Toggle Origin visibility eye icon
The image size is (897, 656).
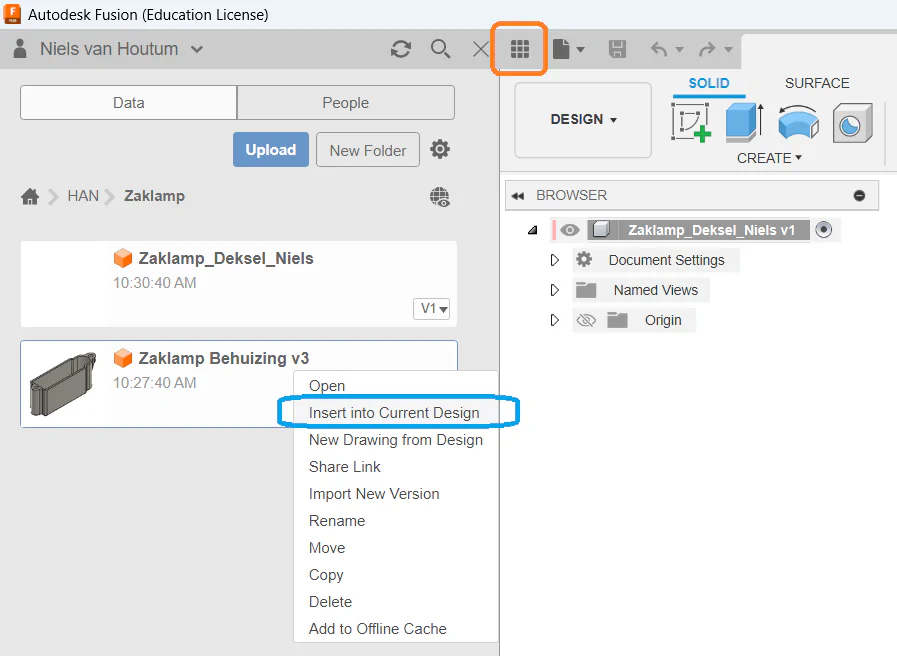click(586, 320)
